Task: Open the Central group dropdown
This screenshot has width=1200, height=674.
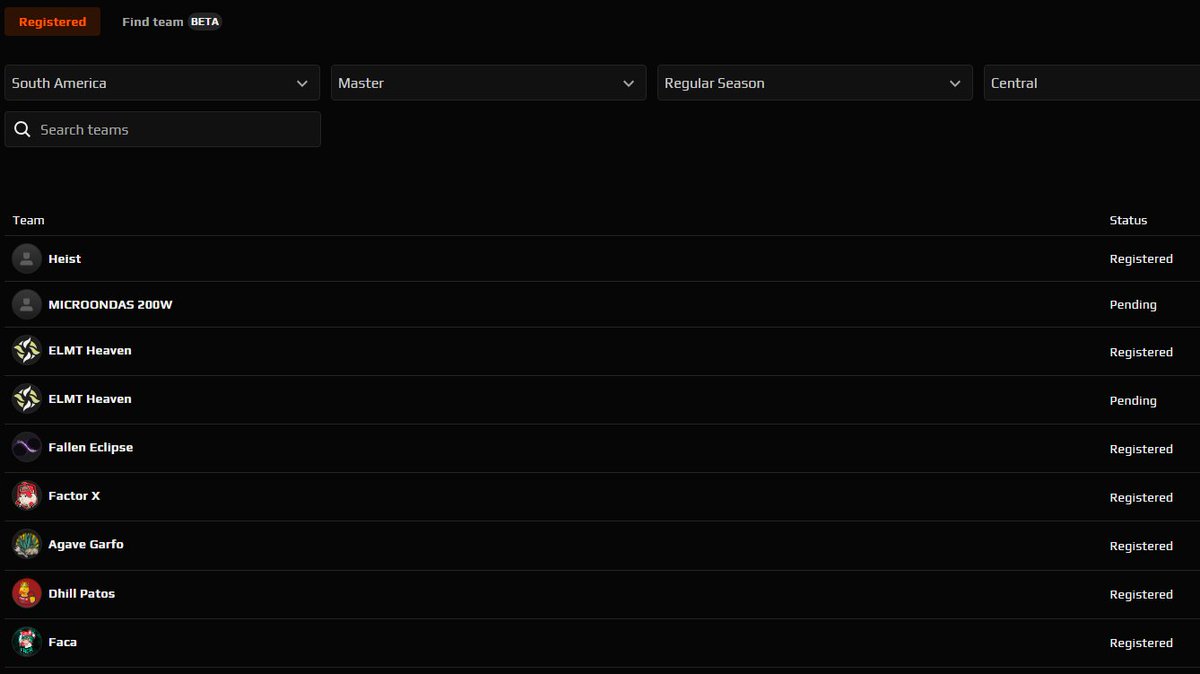Action: 1092,83
